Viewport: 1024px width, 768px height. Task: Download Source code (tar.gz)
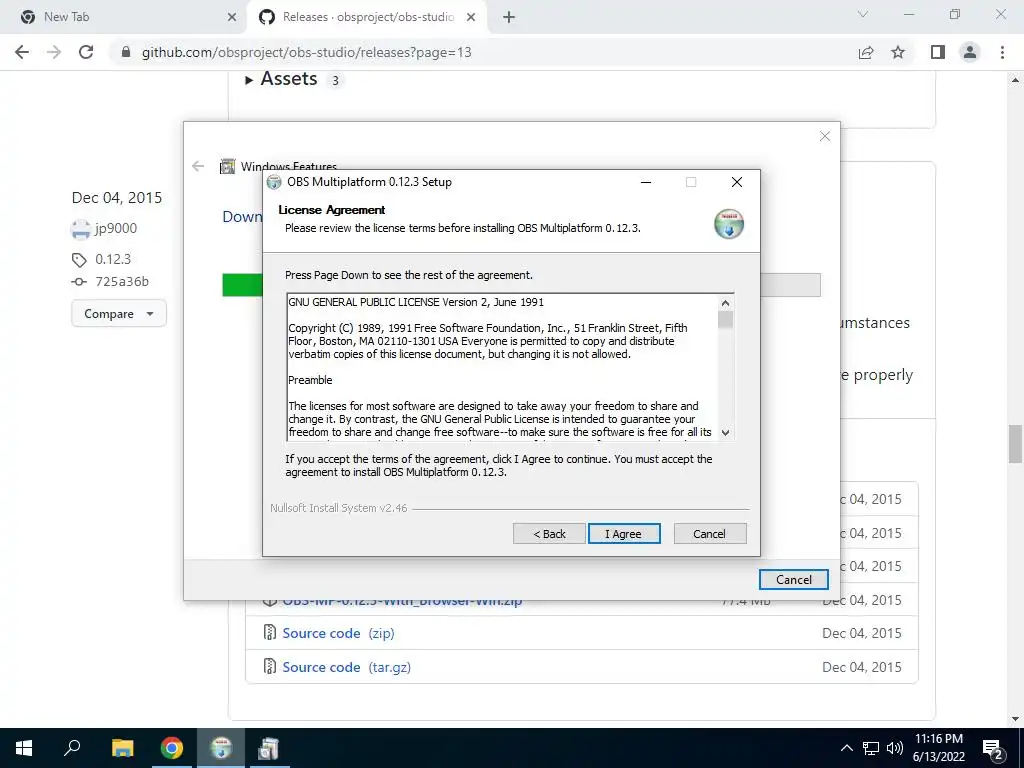346,667
